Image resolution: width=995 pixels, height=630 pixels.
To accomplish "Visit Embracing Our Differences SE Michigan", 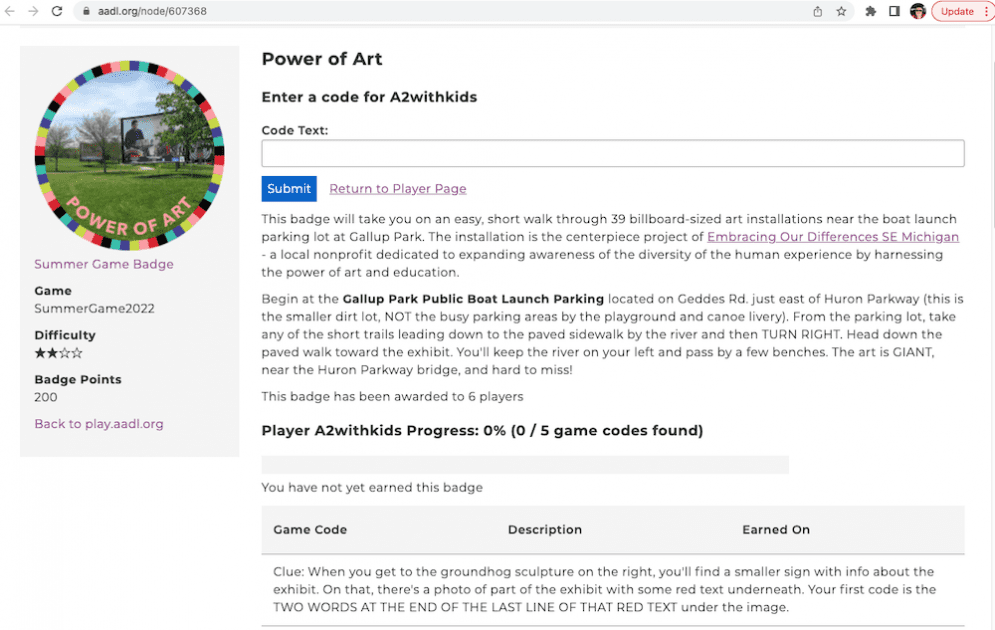I will click(x=835, y=237).
